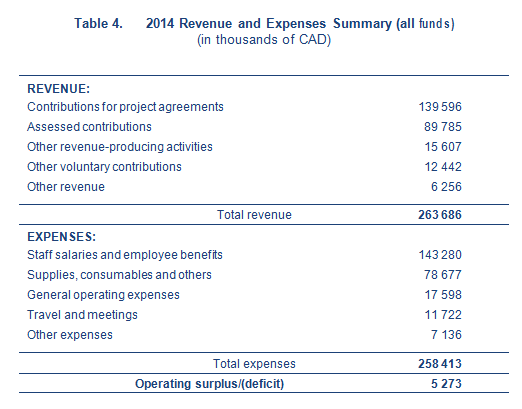
Task: Select Other voluntary contributions text
Action: 104,167
